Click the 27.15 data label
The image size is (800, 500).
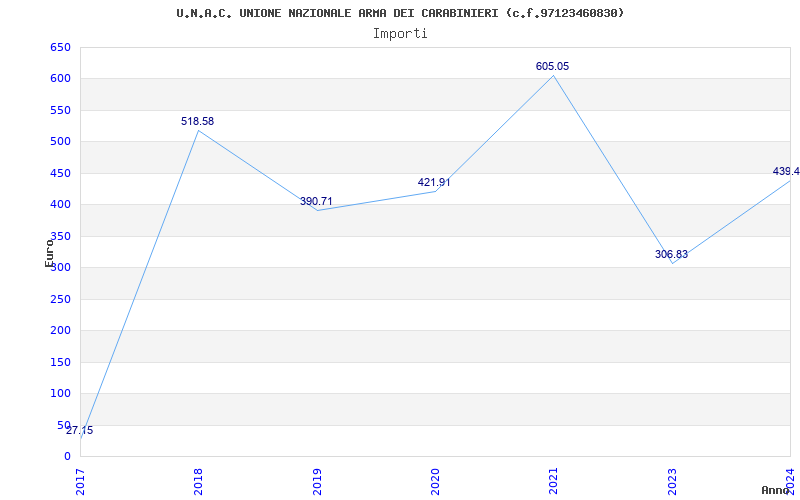pos(80,431)
